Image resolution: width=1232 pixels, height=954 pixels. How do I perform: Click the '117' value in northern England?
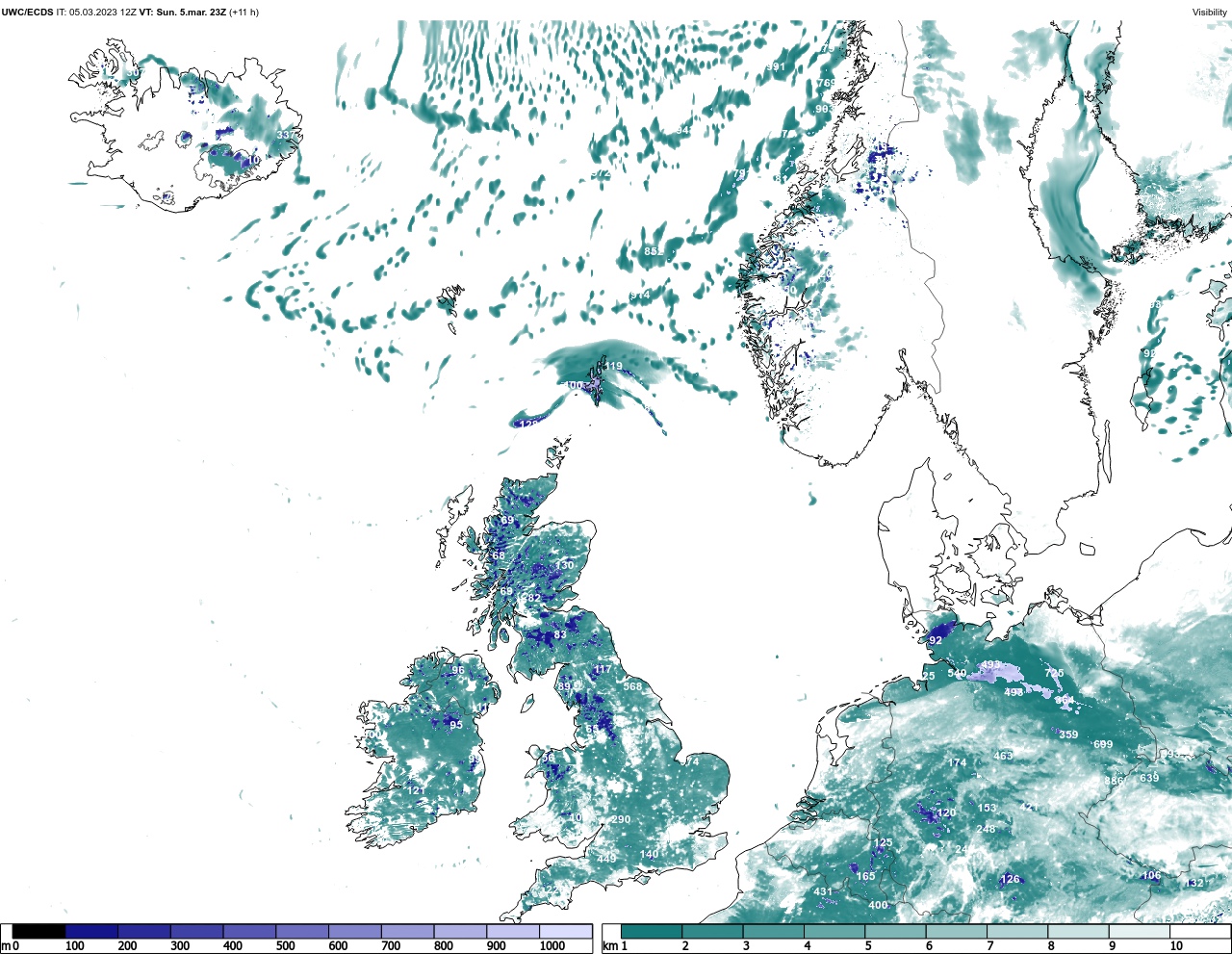(x=603, y=669)
